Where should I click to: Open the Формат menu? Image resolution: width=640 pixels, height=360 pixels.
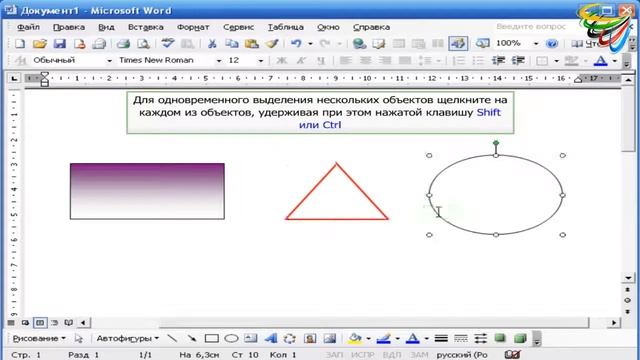click(x=193, y=27)
